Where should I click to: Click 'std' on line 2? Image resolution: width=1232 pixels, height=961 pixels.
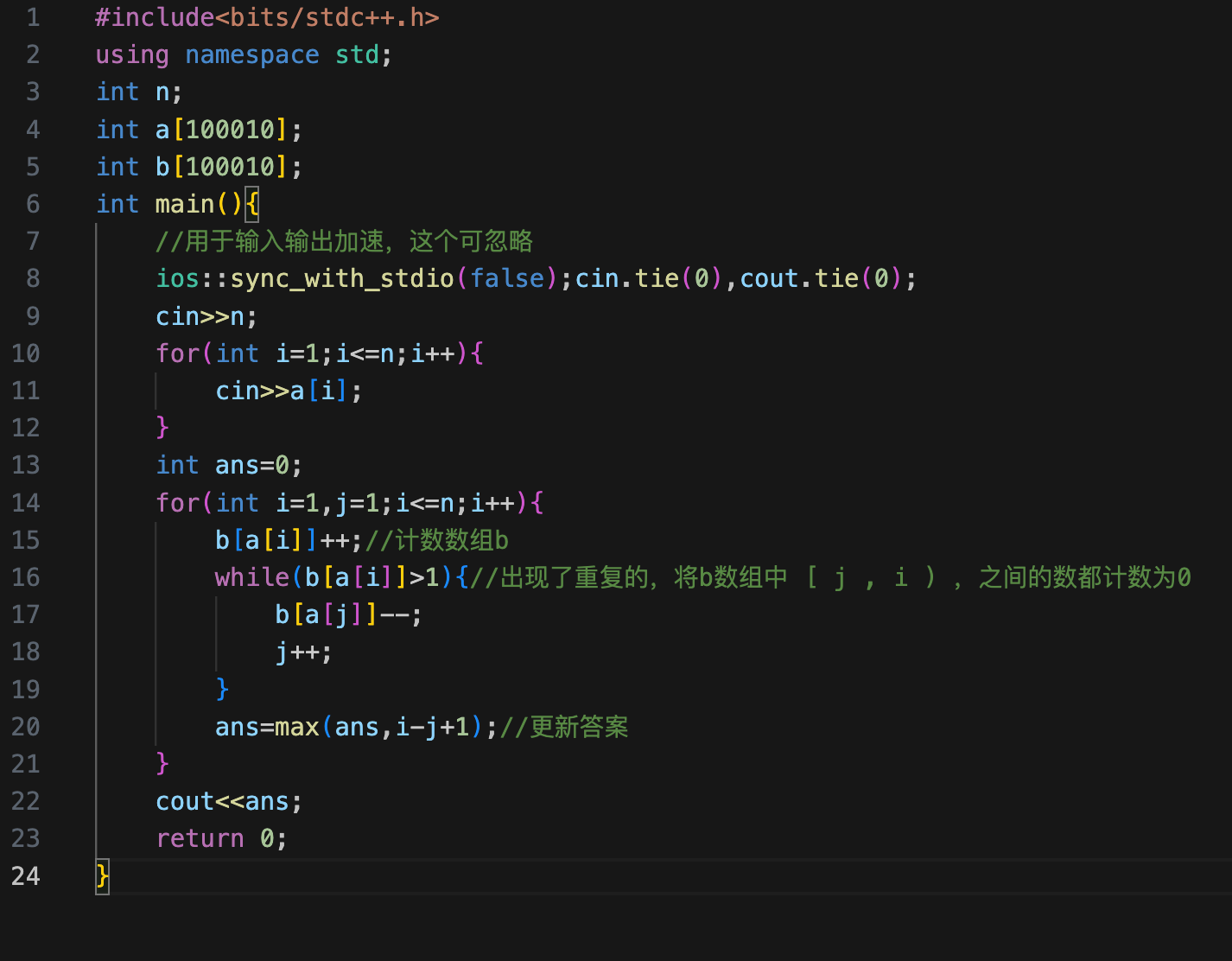[x=357, y=54]
